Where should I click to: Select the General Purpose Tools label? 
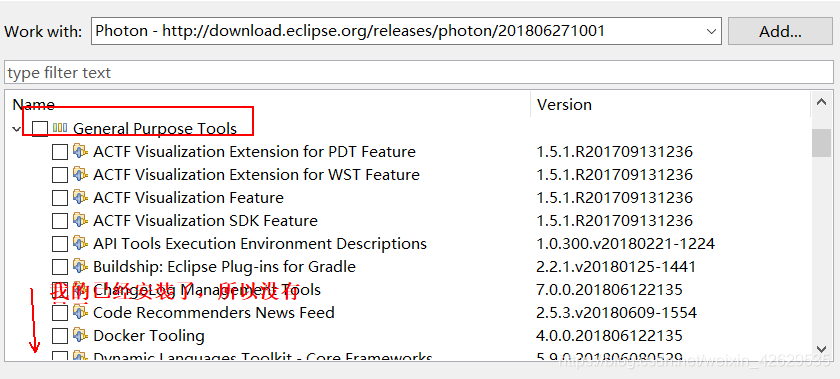[155, 129]
